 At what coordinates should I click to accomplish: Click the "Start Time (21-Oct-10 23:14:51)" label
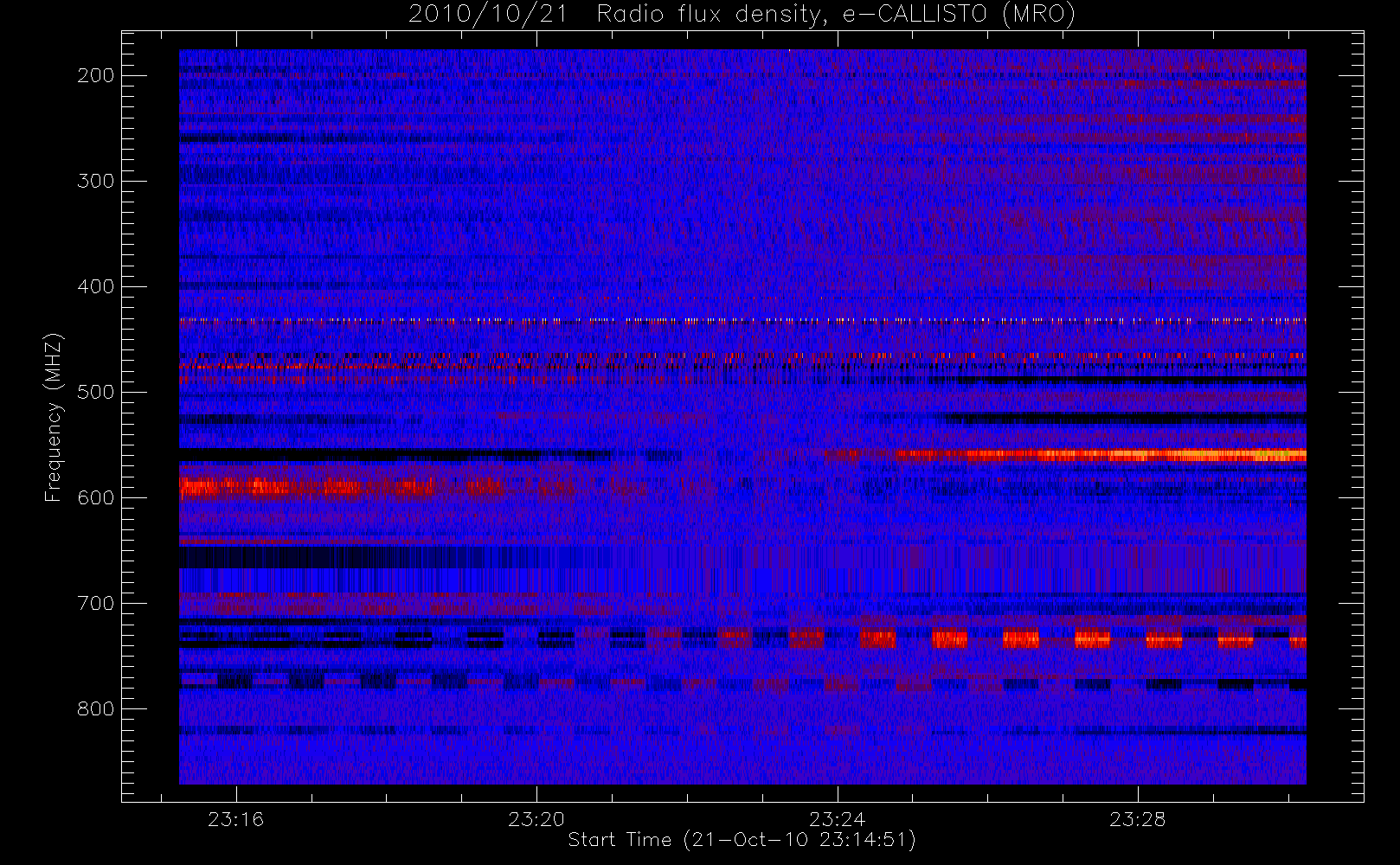click(x=742, y=840)
